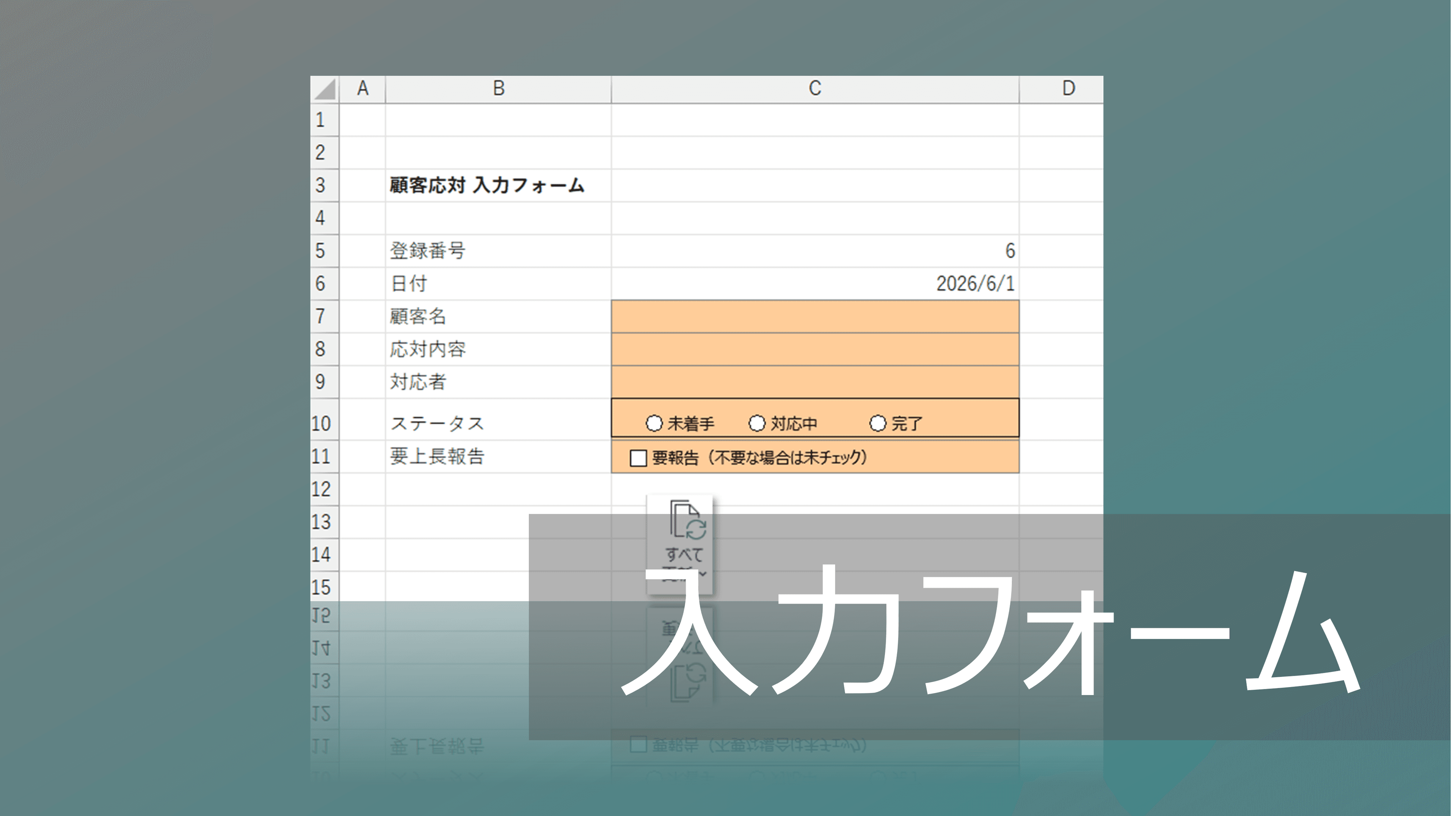Select row 14 header
The width and height of the screenshot is (1456, 816).
325,555
